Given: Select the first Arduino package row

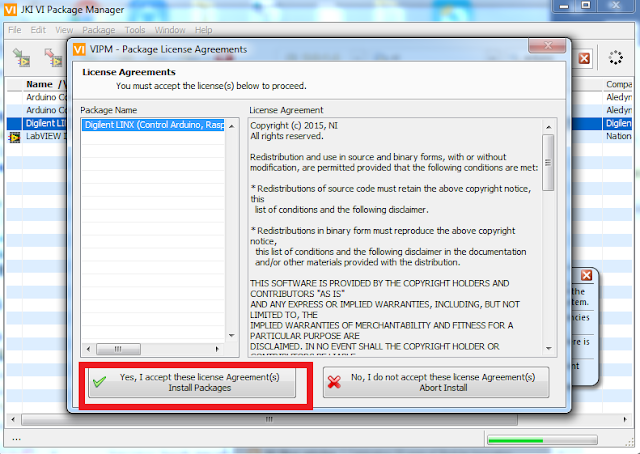Looking at the screenshot, I should pos(46,97).
